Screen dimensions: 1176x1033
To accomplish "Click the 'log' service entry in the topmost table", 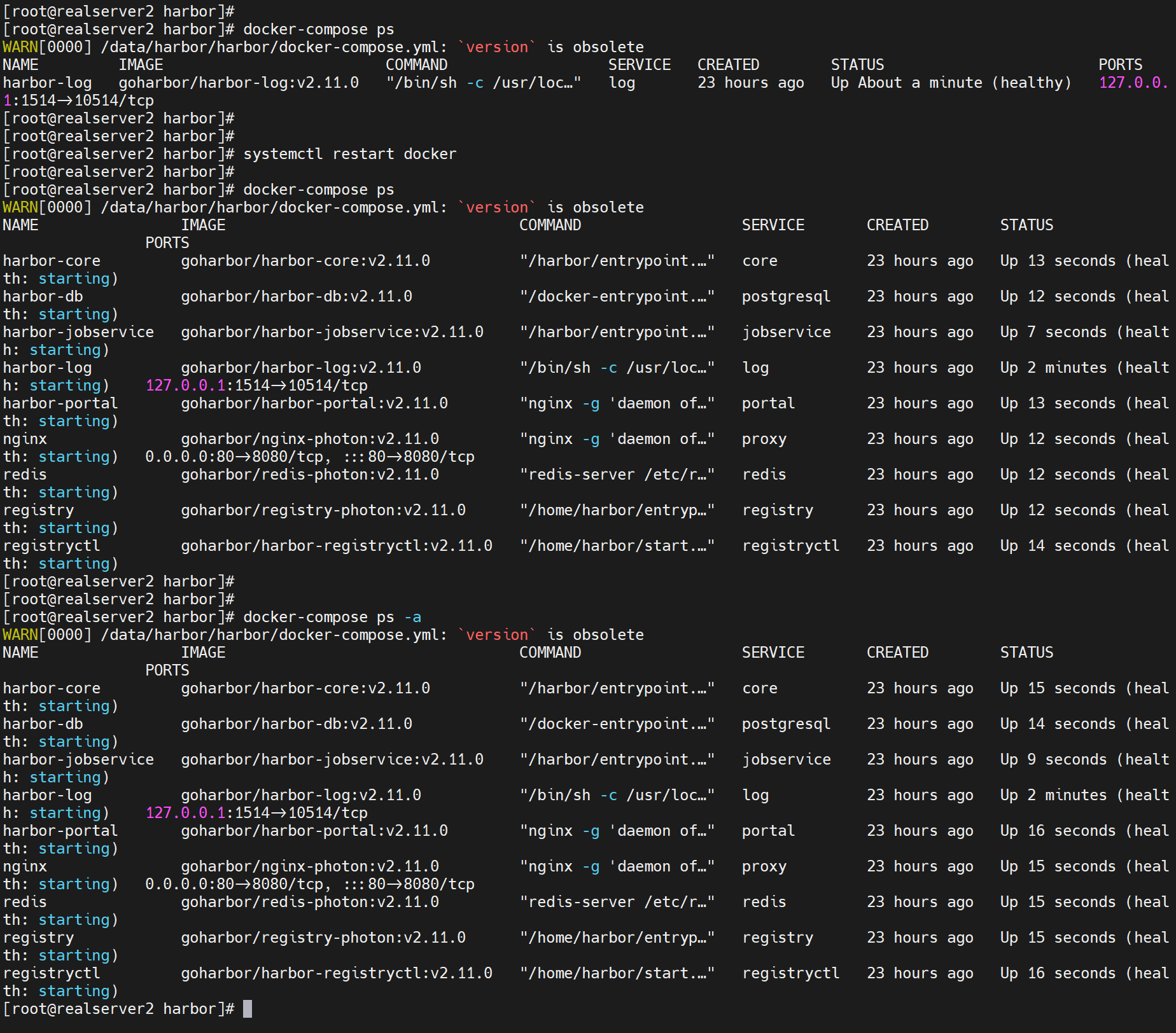I will [622, 83].
